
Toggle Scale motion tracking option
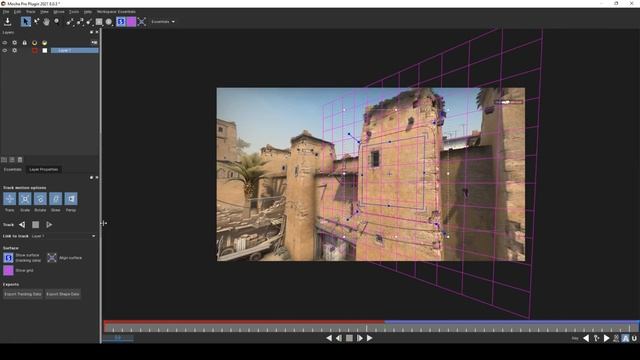(25, 199)
